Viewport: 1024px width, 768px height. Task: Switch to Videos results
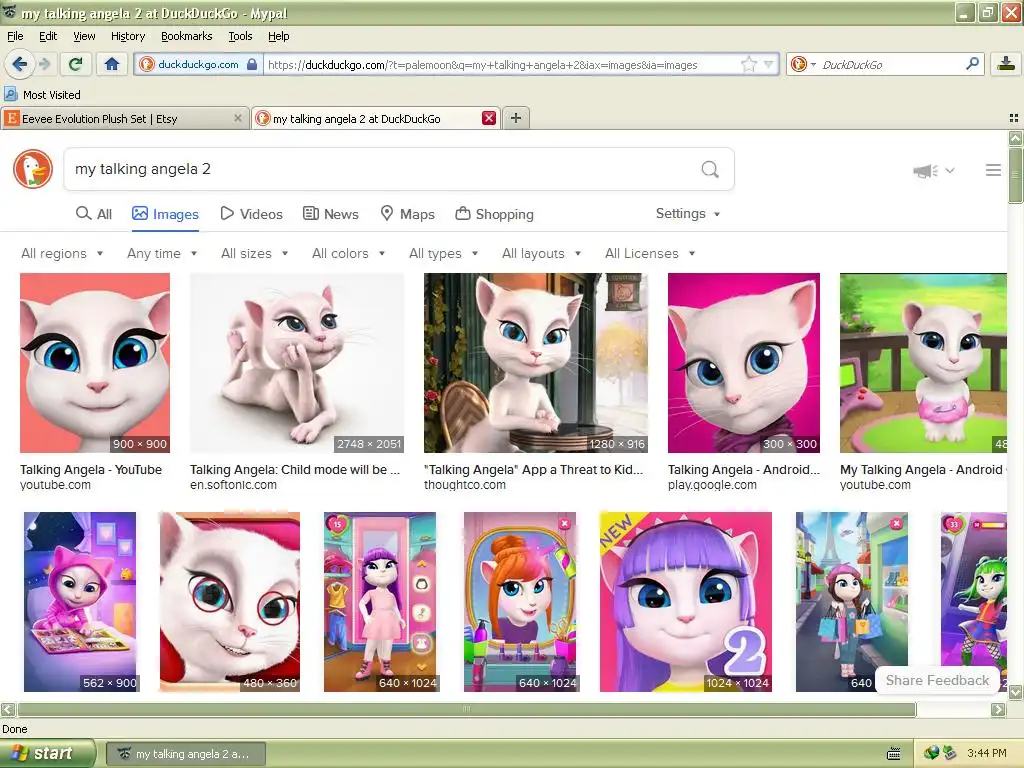(251, 214)
